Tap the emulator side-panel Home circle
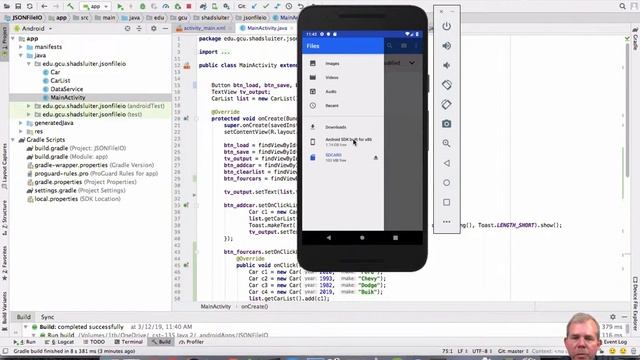 447,182
